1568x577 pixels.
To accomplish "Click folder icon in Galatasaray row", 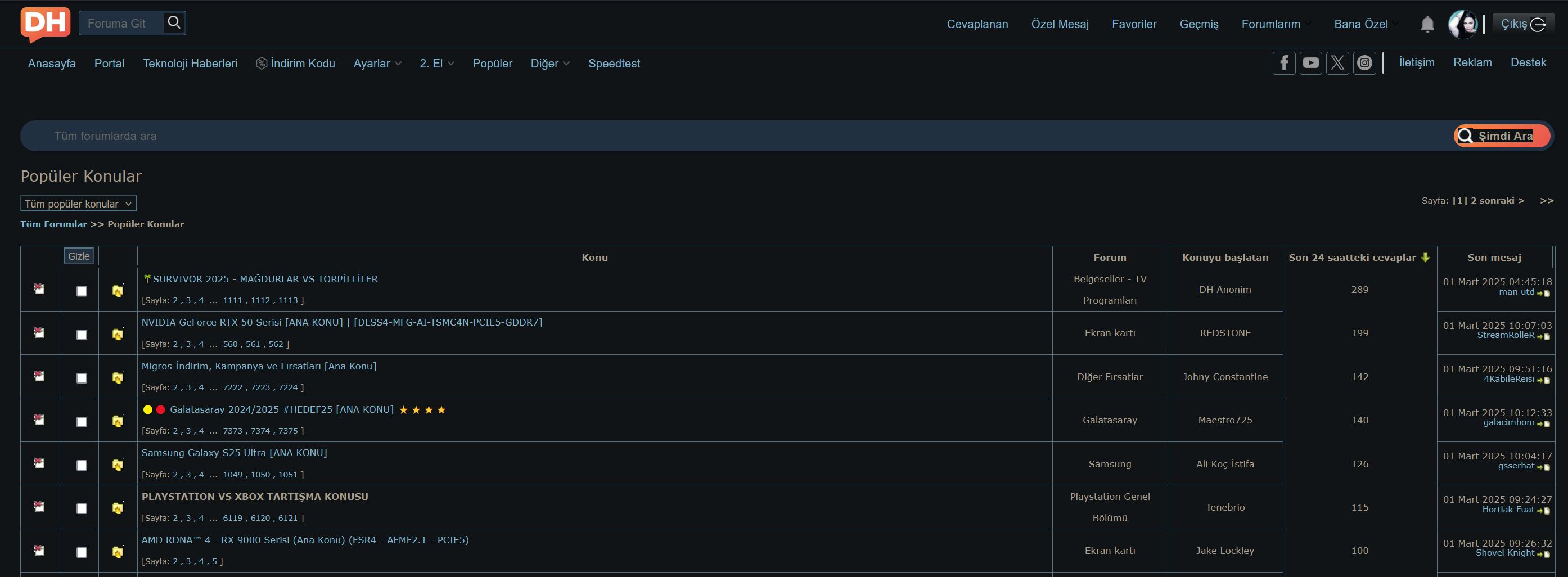I will pyautogui.click(x=118, y=421).
